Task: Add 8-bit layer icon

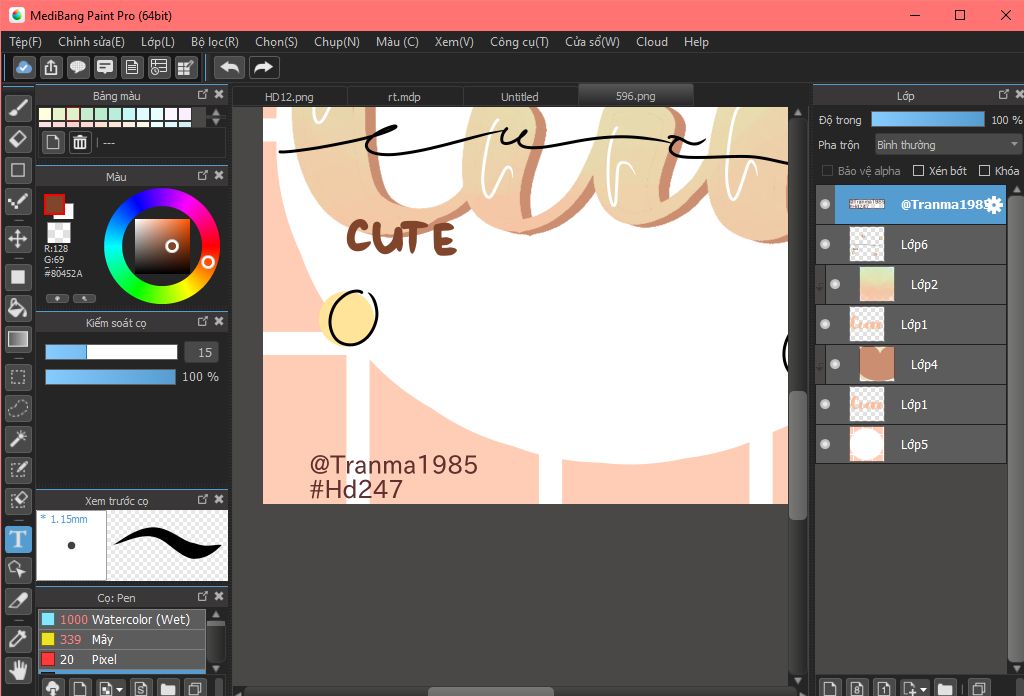Action: point(857,688)
